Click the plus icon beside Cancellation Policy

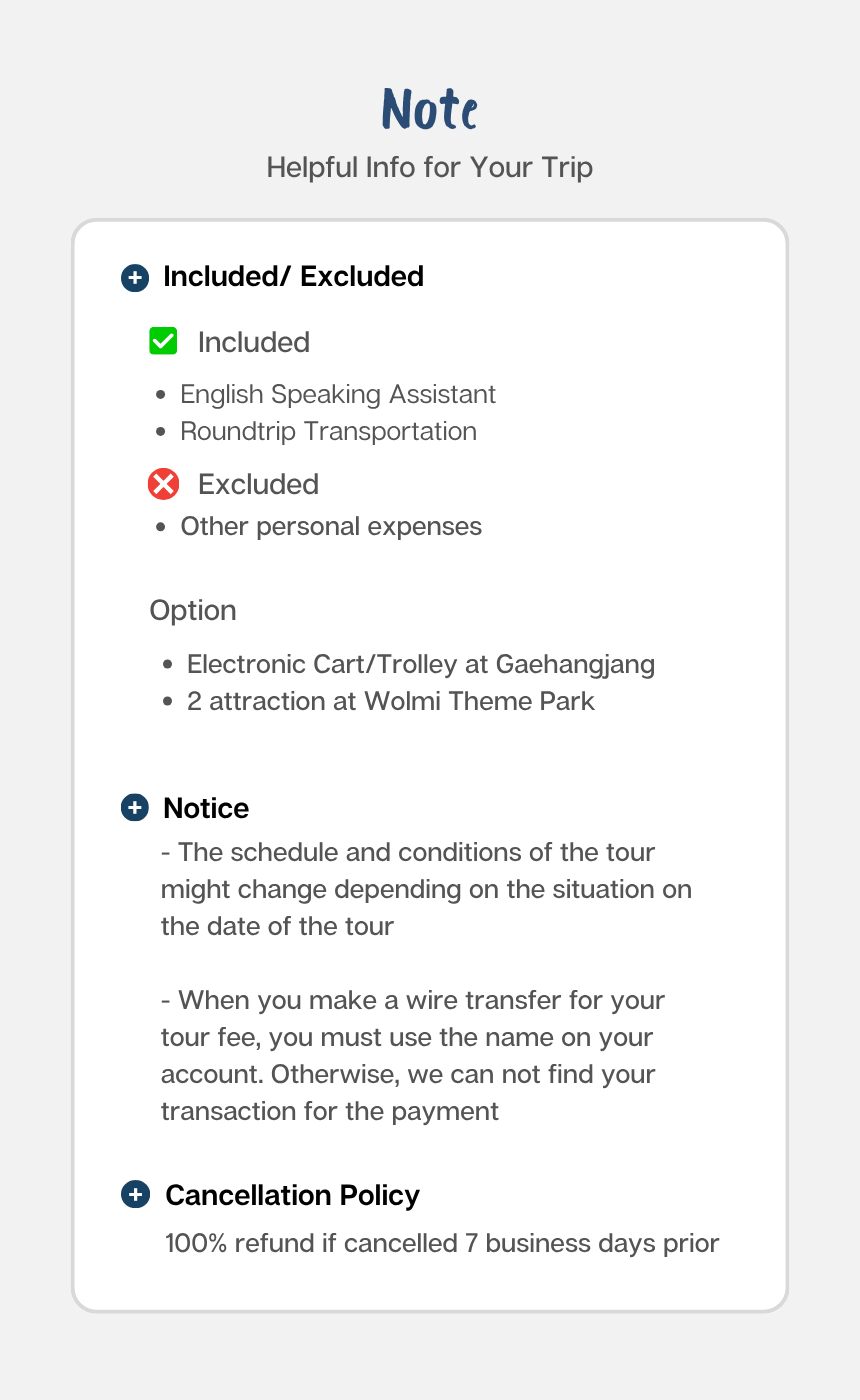(x=135, y=1194)
